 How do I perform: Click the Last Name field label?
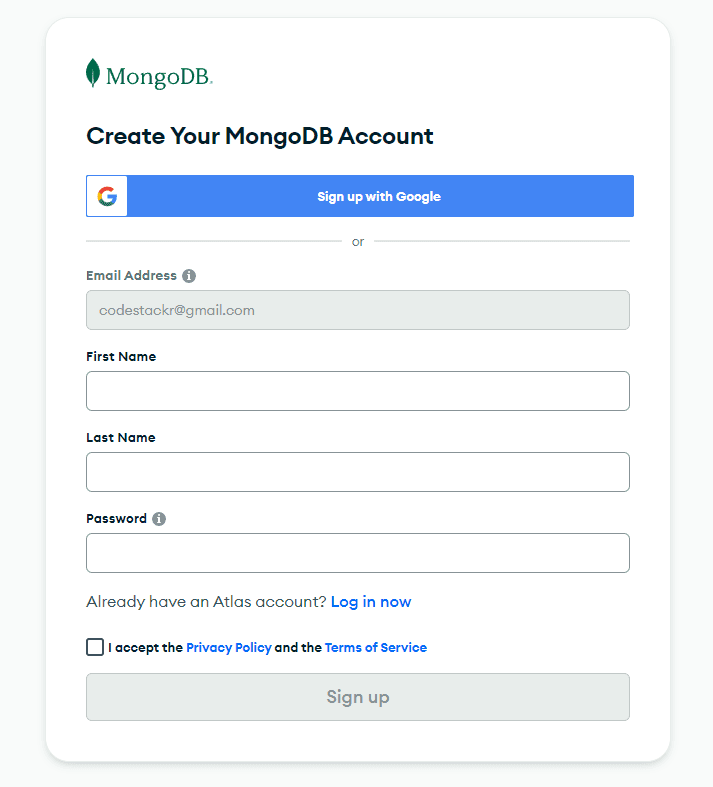[x=121, y=438]
